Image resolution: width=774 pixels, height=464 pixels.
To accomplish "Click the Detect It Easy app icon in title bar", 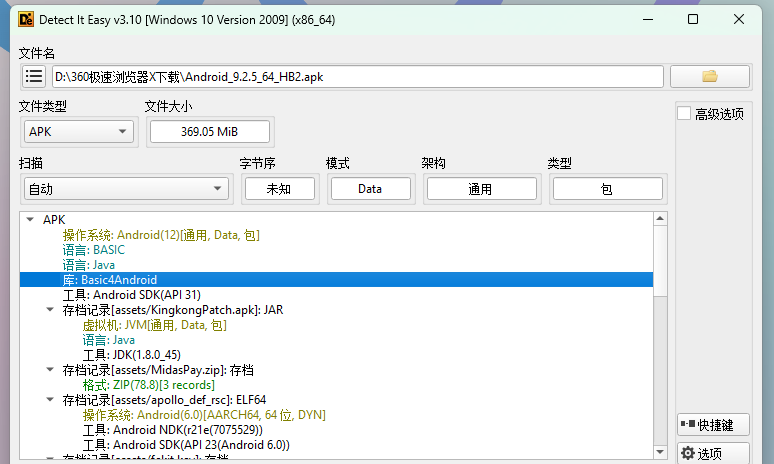I will [26, 20].
